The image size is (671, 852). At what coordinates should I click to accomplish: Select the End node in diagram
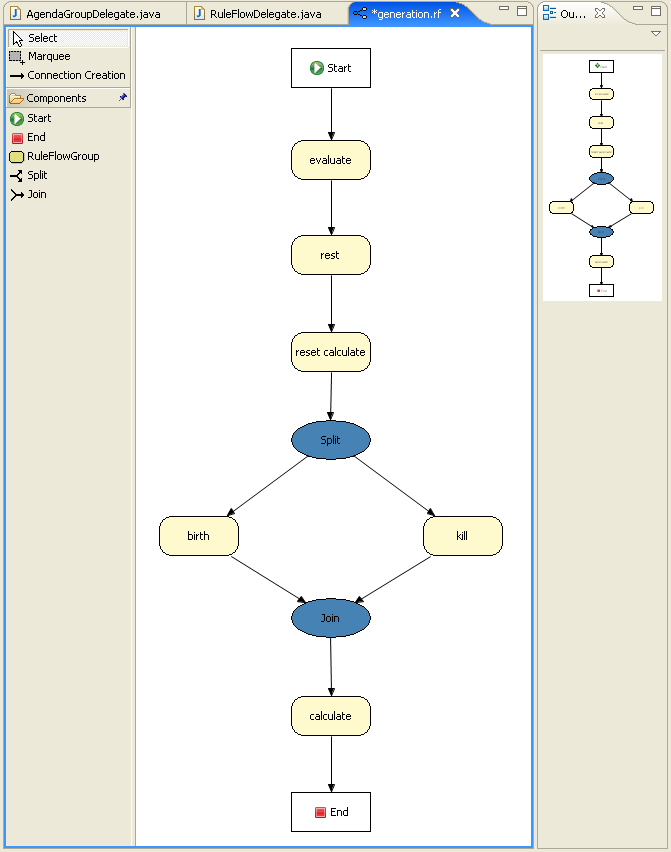coord(331,812)
